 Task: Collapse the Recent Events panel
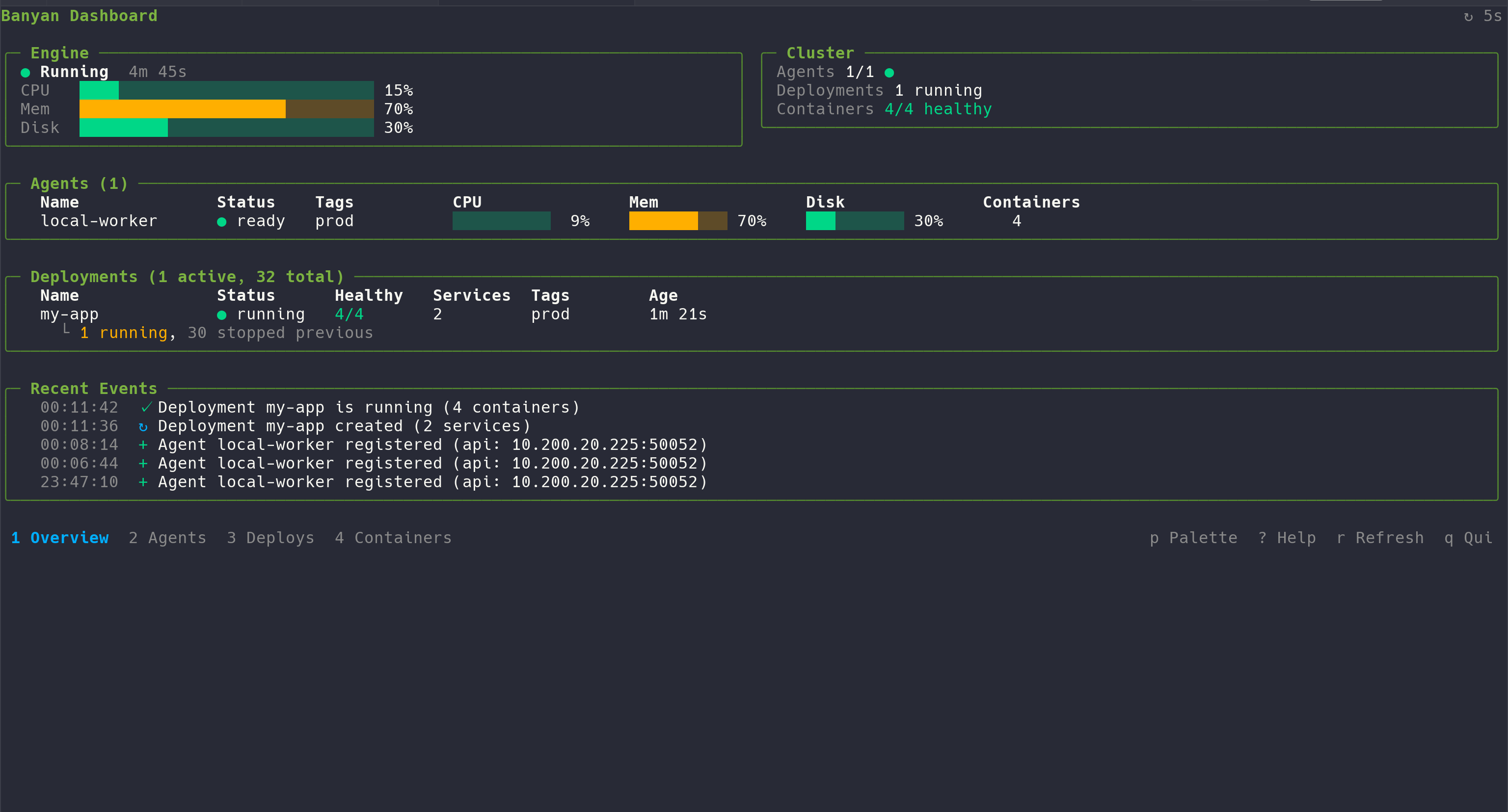[94, 388]
